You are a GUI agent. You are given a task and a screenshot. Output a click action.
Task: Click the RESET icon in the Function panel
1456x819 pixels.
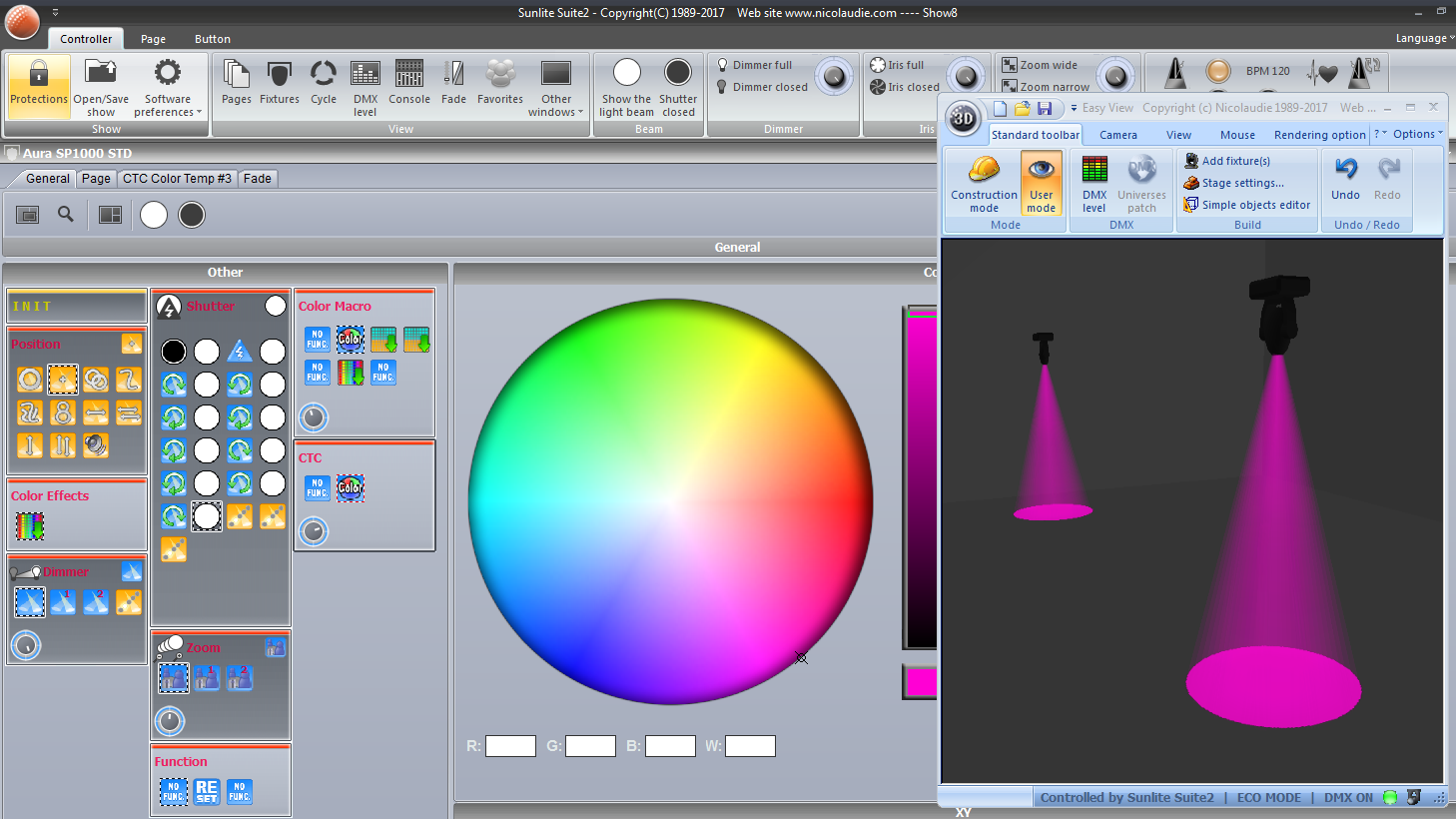pos(207,792)
